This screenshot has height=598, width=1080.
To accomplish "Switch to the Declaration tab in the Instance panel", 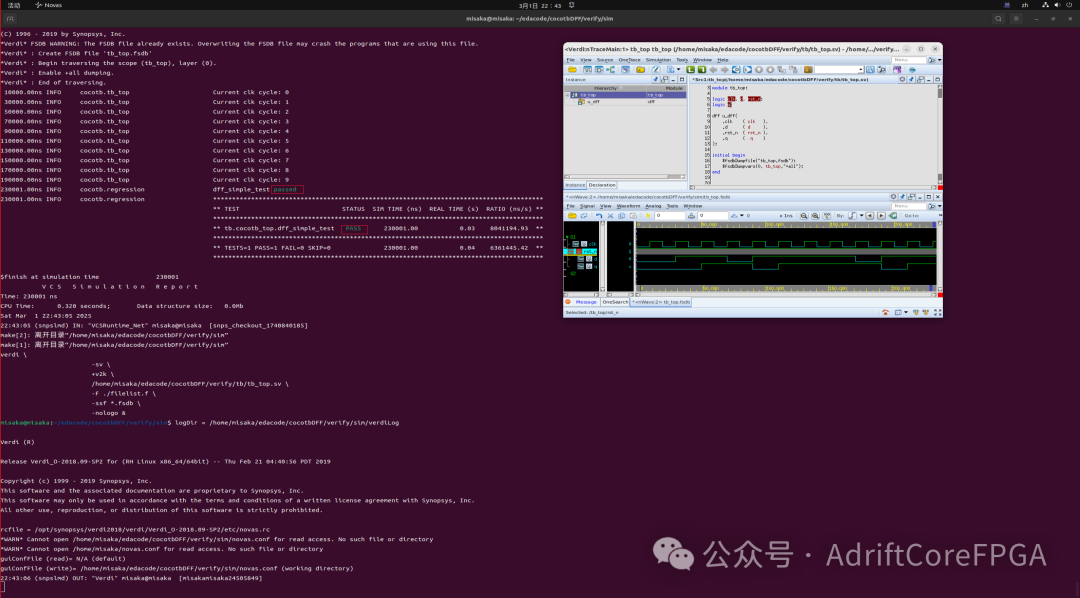I will coord(602,185).
